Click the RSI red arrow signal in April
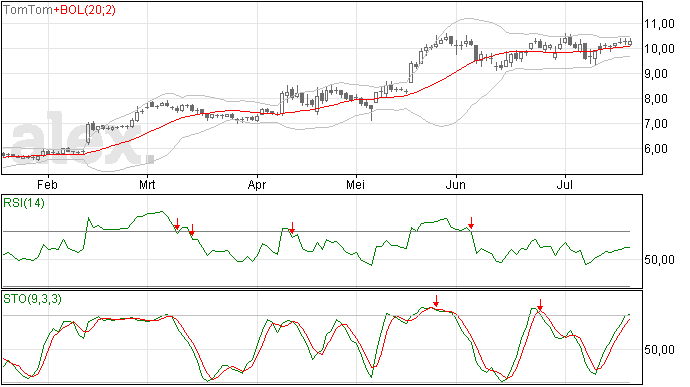This screenshot has width=690, height=387. point(292,228)
